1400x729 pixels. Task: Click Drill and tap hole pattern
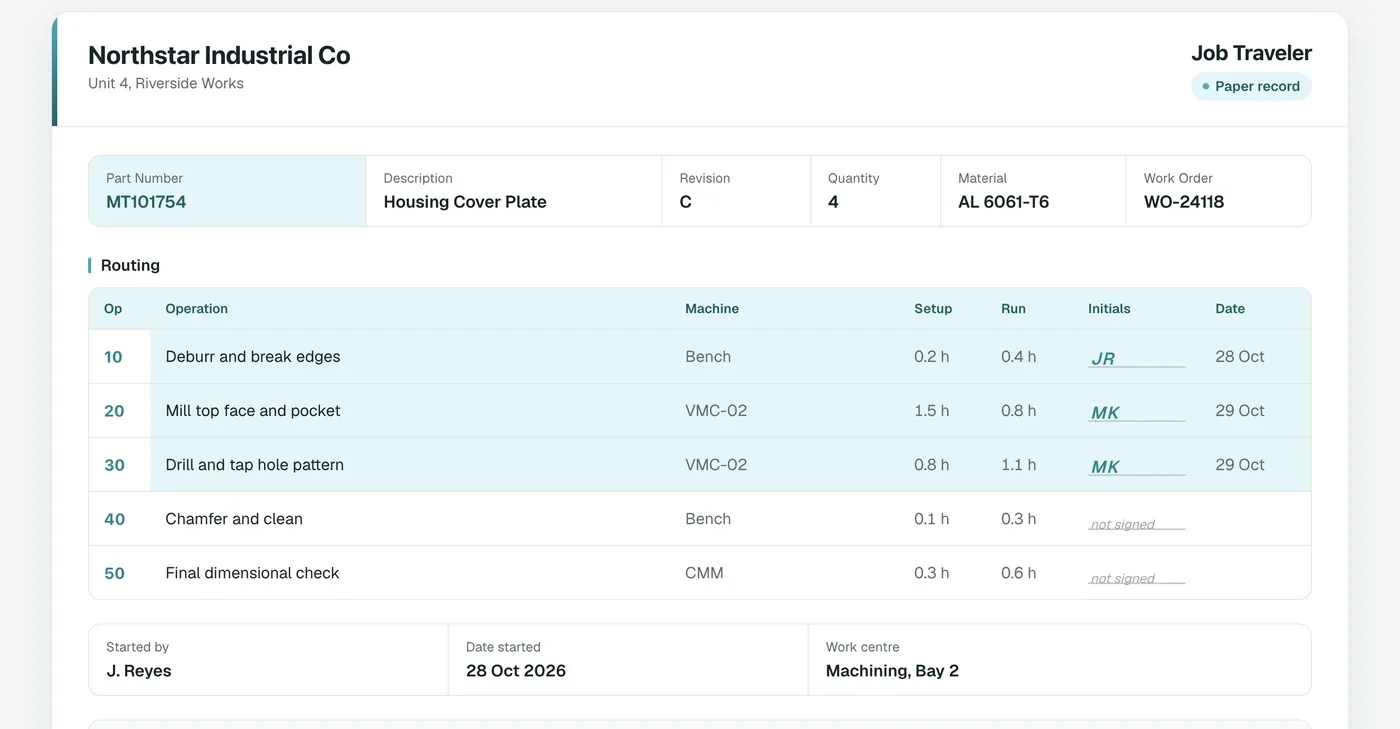tap(254, 465)
